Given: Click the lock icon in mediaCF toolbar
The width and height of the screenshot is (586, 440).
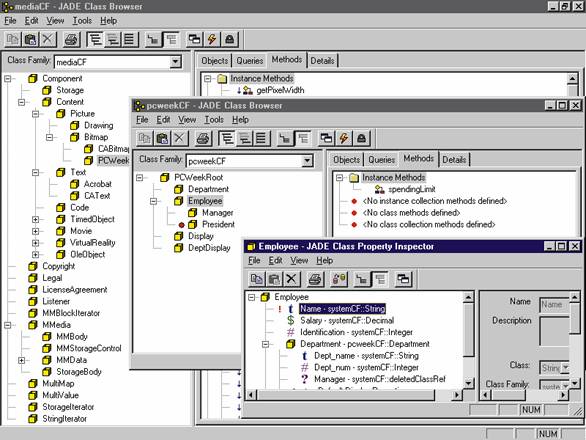Looking at the screenshot, I should click(229, 39).
